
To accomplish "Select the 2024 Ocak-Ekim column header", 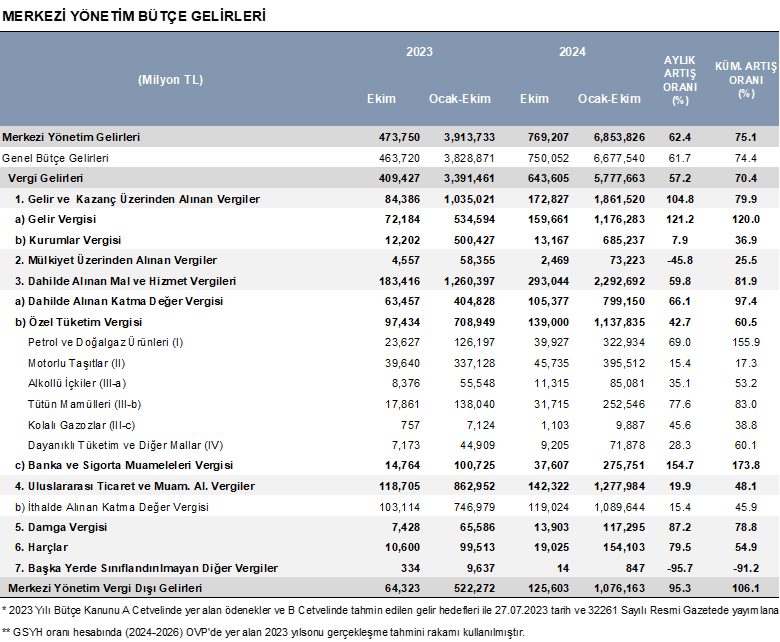I will (609, 98).
